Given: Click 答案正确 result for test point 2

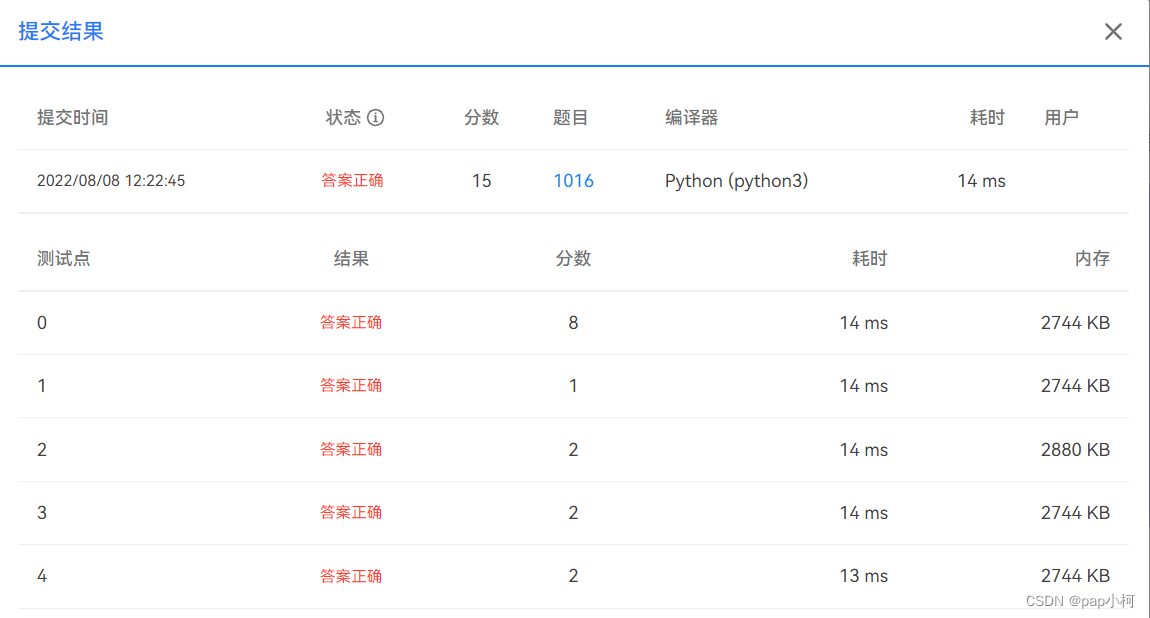Looking at the screenshot, I should click(x=352, y=449).
